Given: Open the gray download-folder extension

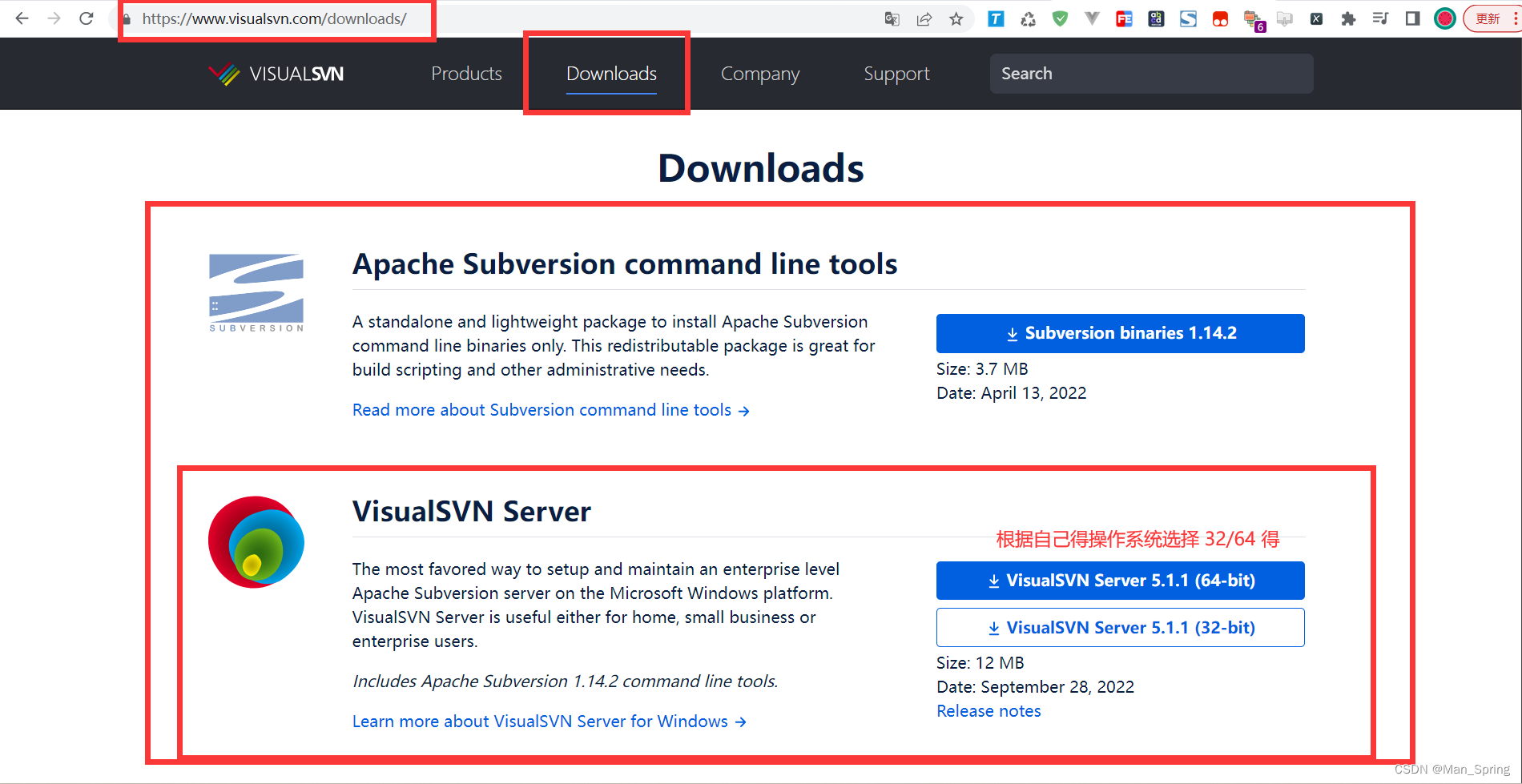Looking at the screenshot, I should tap(1284, 18).
